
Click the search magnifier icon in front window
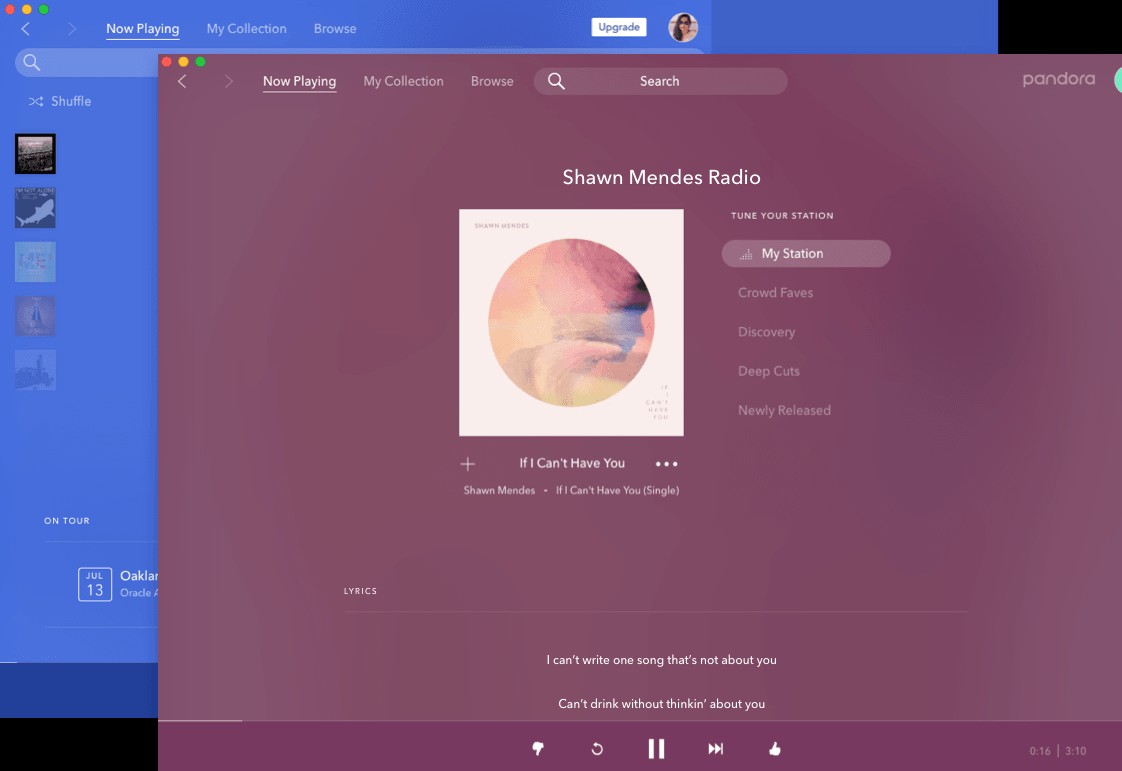(x=556, y=82)
